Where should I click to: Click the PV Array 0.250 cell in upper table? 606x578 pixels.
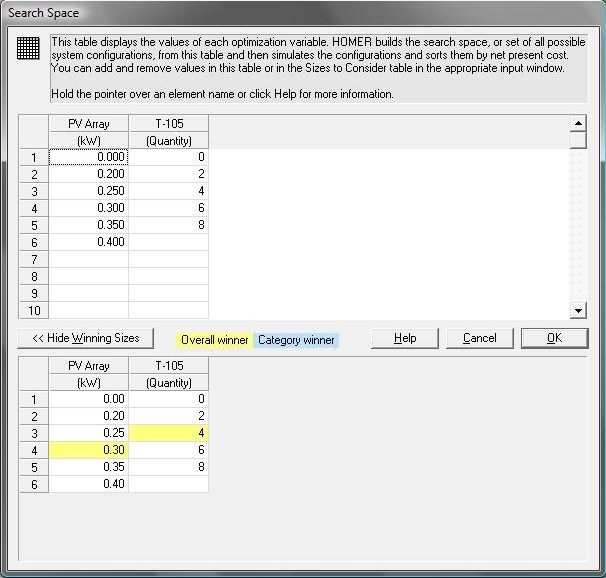(89, 191)
